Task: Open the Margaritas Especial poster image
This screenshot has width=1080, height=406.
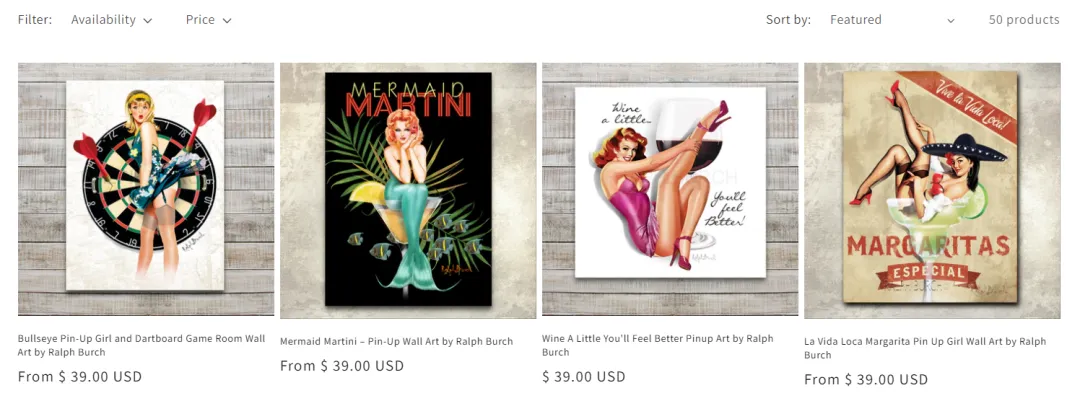Action: [x=932, y=190]
